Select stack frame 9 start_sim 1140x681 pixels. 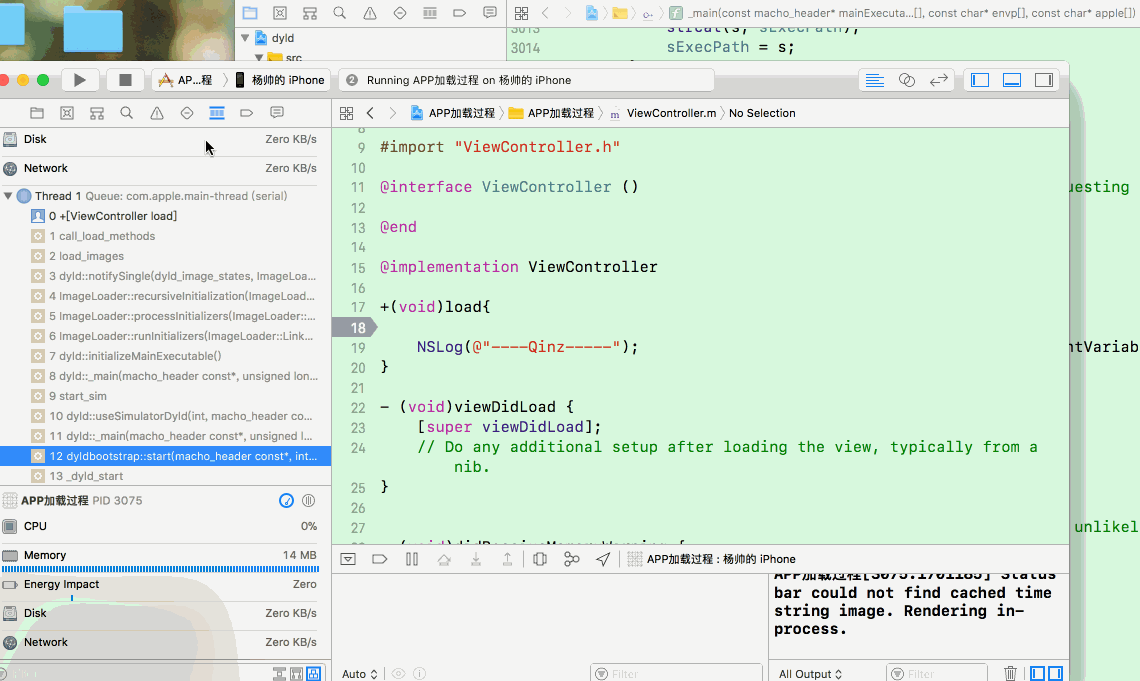pos(166,396)
